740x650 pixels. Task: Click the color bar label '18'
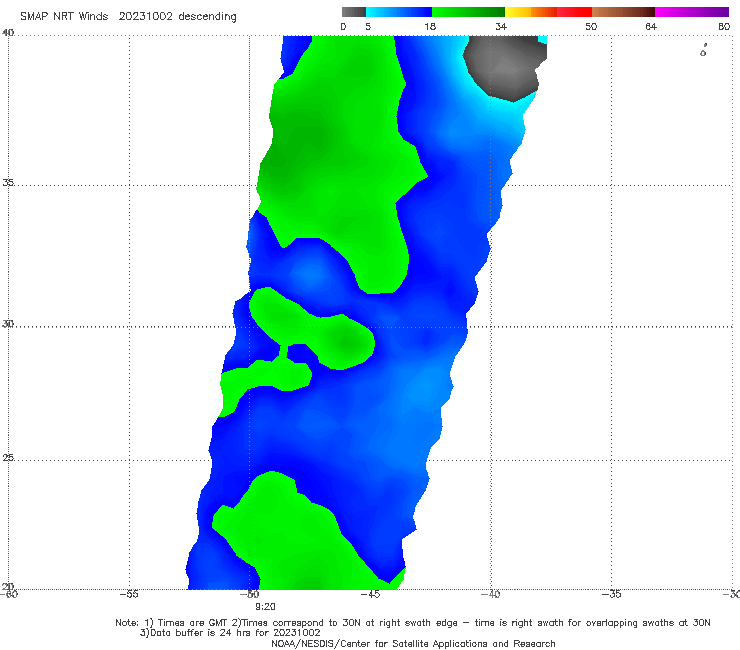point(430,27)
